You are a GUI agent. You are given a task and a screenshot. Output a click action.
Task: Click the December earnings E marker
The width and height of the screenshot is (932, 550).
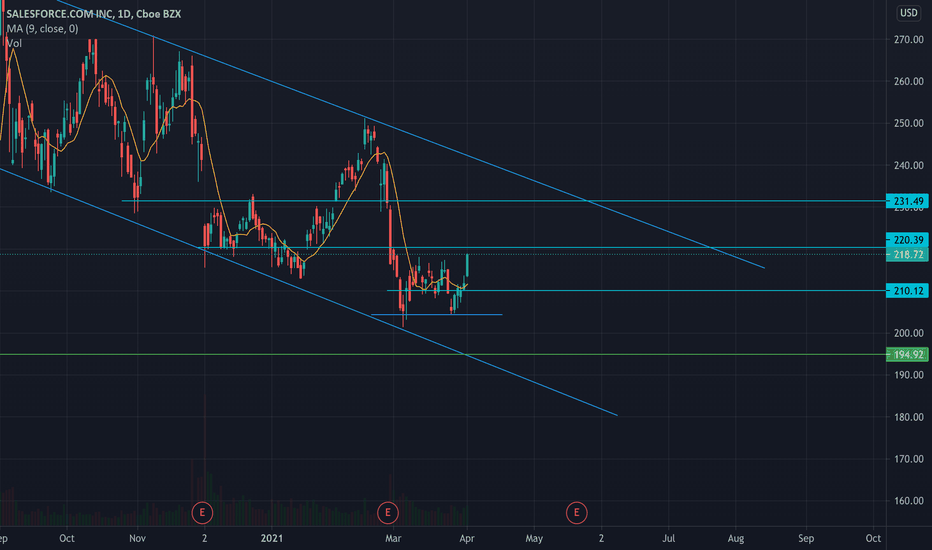pyautogui.click(x=202, y=513)
